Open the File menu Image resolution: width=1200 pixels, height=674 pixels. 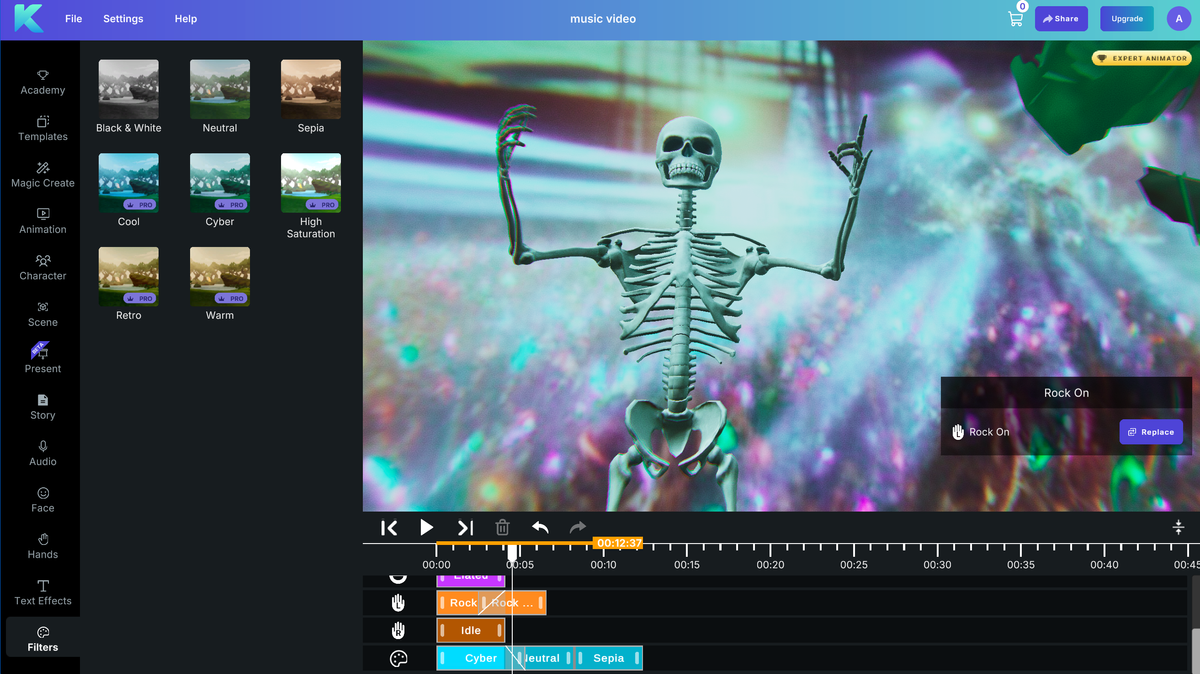pyautogui.click(x=73, y=18)
